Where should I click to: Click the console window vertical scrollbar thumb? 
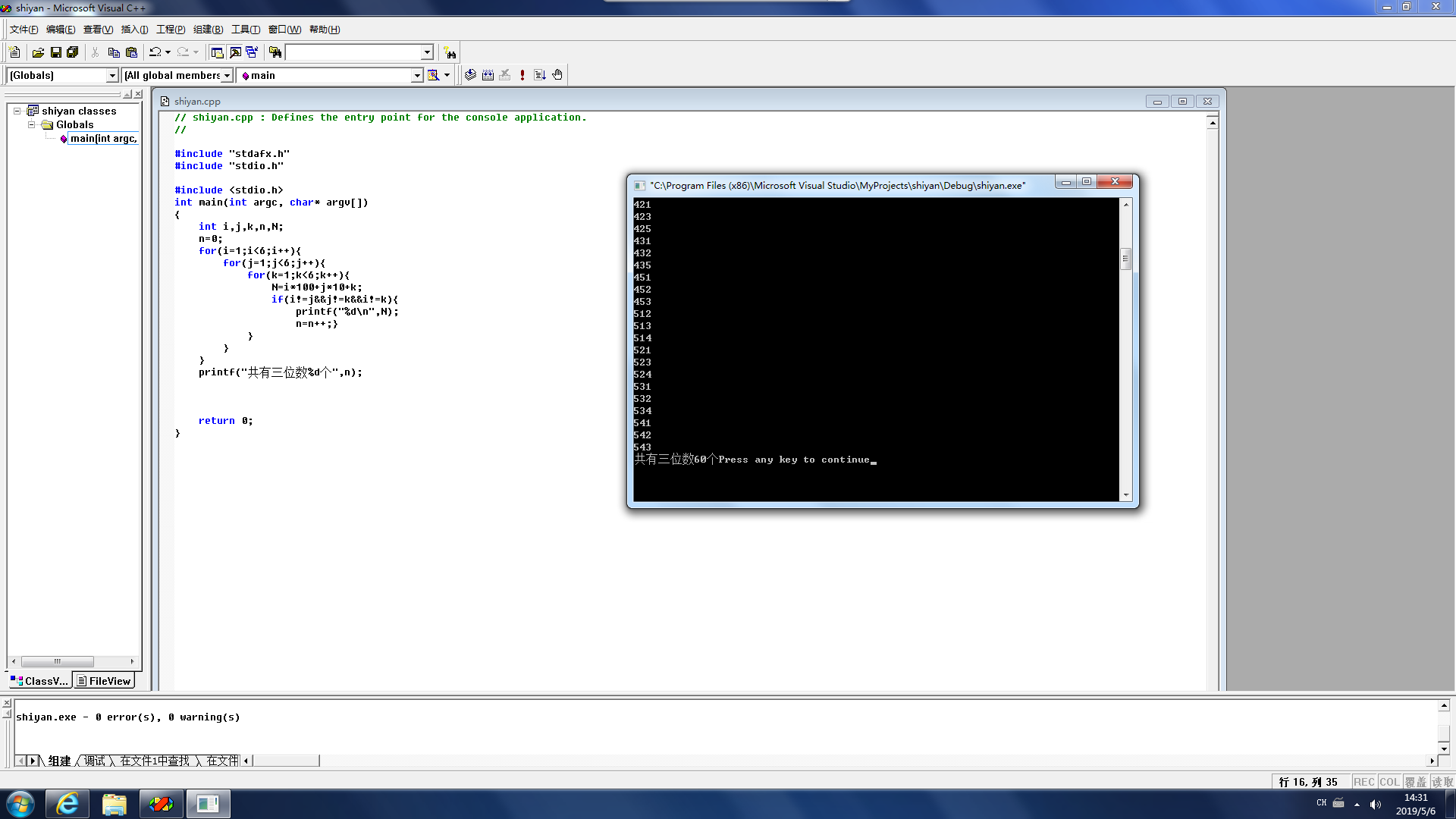[1125, 259]
